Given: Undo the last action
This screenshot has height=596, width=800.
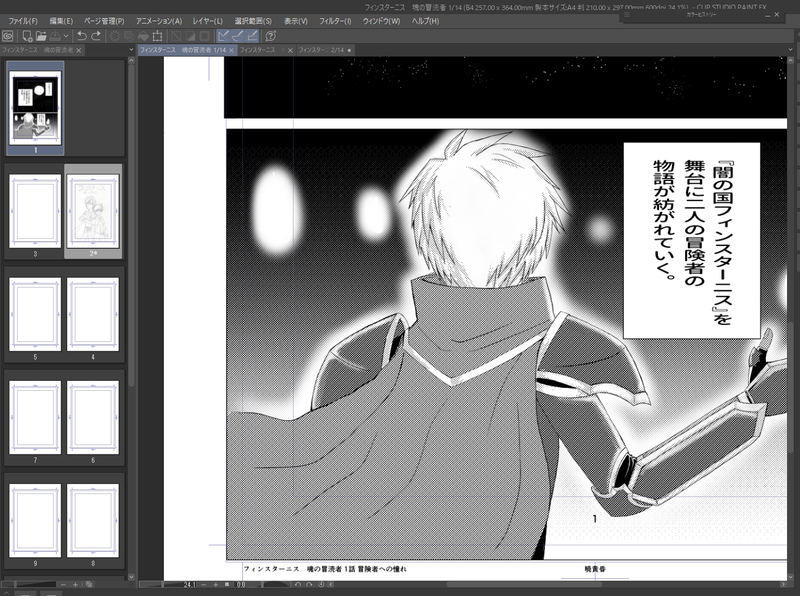Looking at the screenshot, I should click(x=82, y=36).
